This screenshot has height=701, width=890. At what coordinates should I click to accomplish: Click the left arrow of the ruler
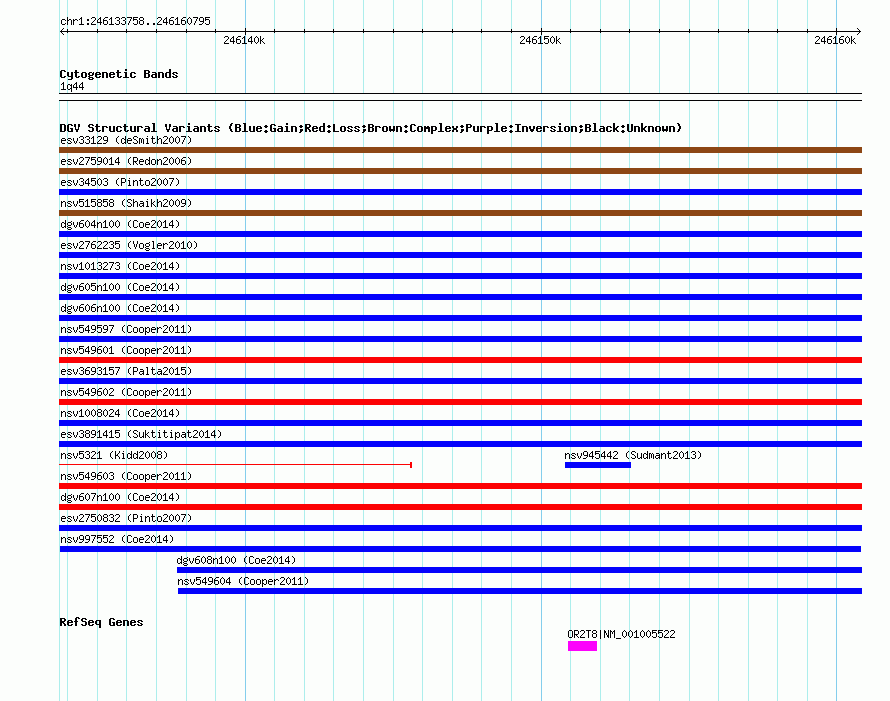coord(63,32)
